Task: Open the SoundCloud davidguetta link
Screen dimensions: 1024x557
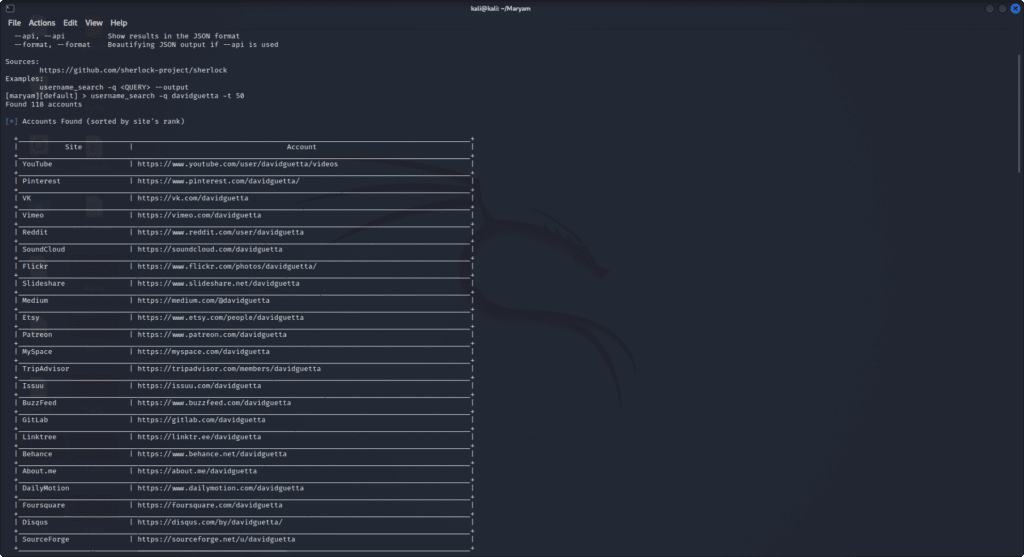Action: click(210, 249)
